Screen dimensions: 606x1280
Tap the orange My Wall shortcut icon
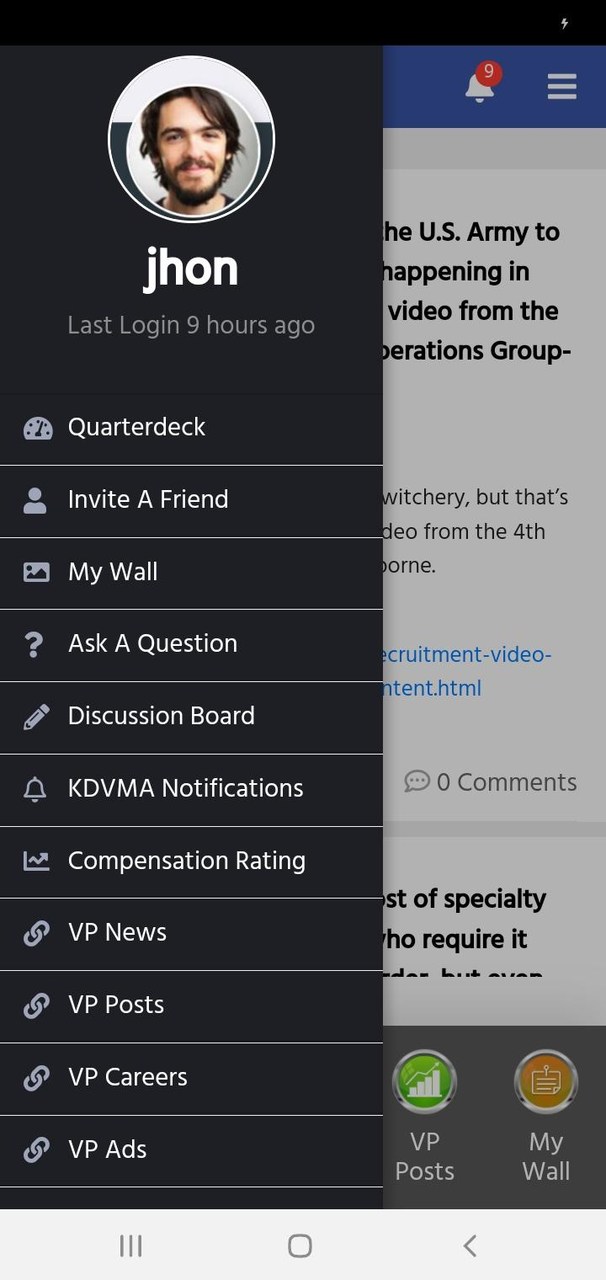point(546,1080)
